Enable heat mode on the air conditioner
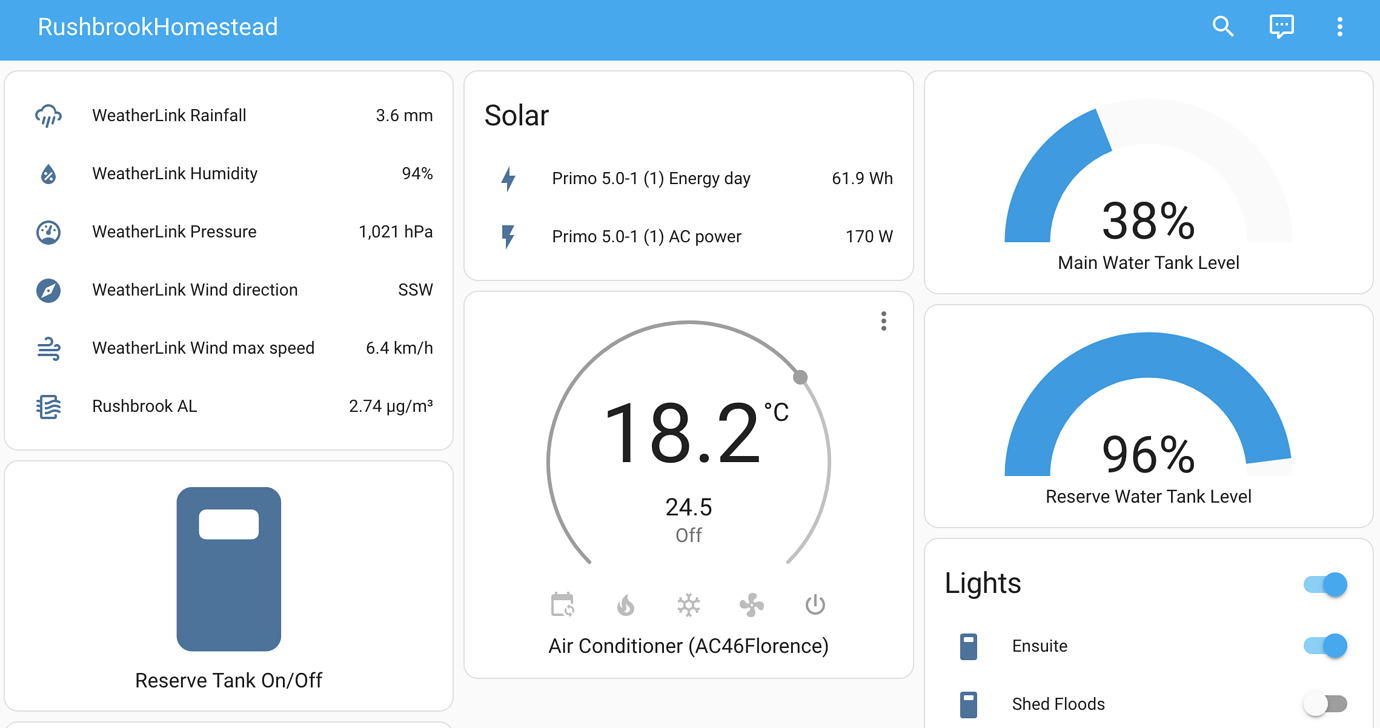 point(625,604)
